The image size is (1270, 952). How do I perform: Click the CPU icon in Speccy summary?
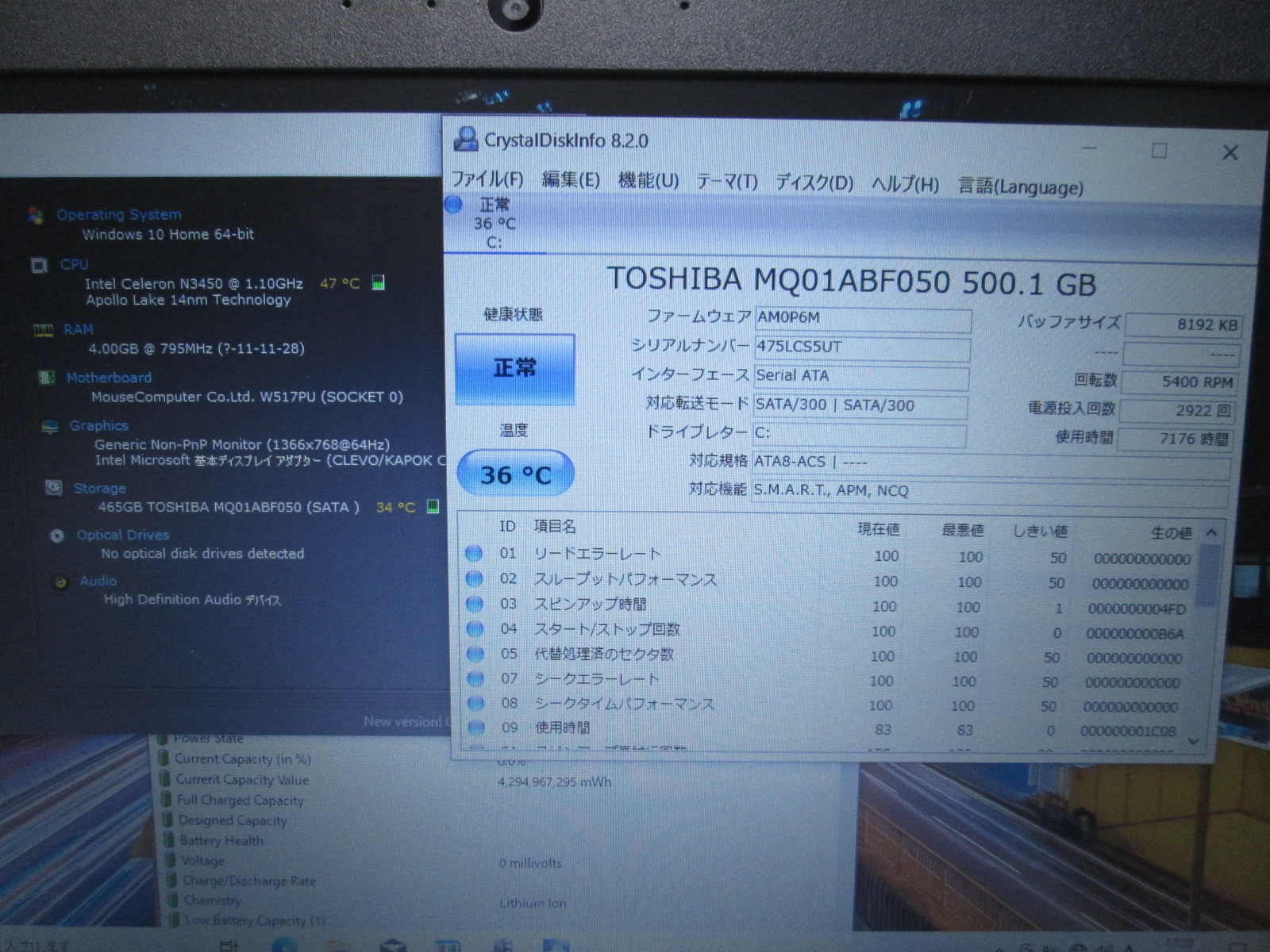tap(39, 265)
